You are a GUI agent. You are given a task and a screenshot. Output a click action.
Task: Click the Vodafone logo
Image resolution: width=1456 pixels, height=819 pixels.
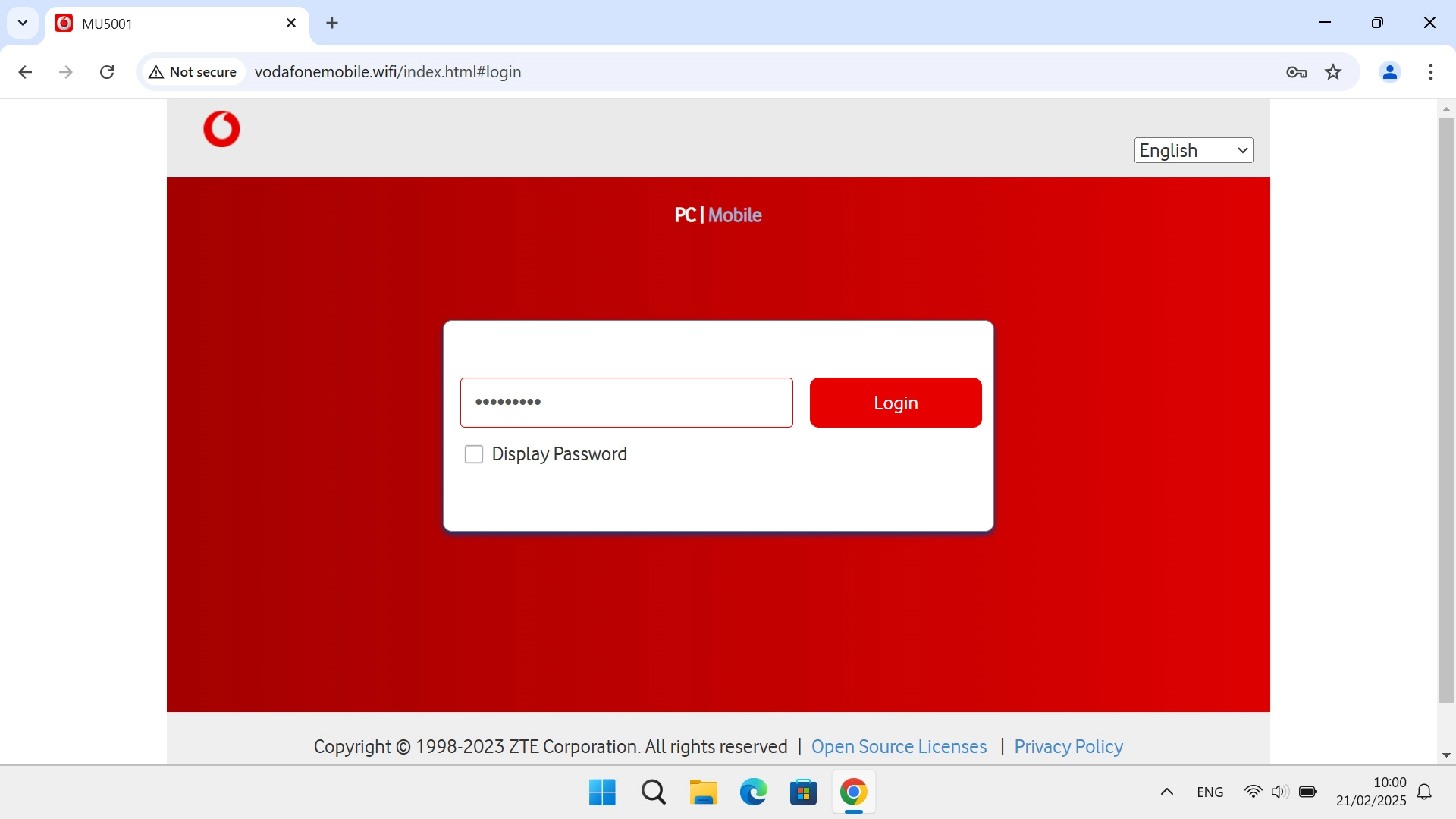[221, 129]
